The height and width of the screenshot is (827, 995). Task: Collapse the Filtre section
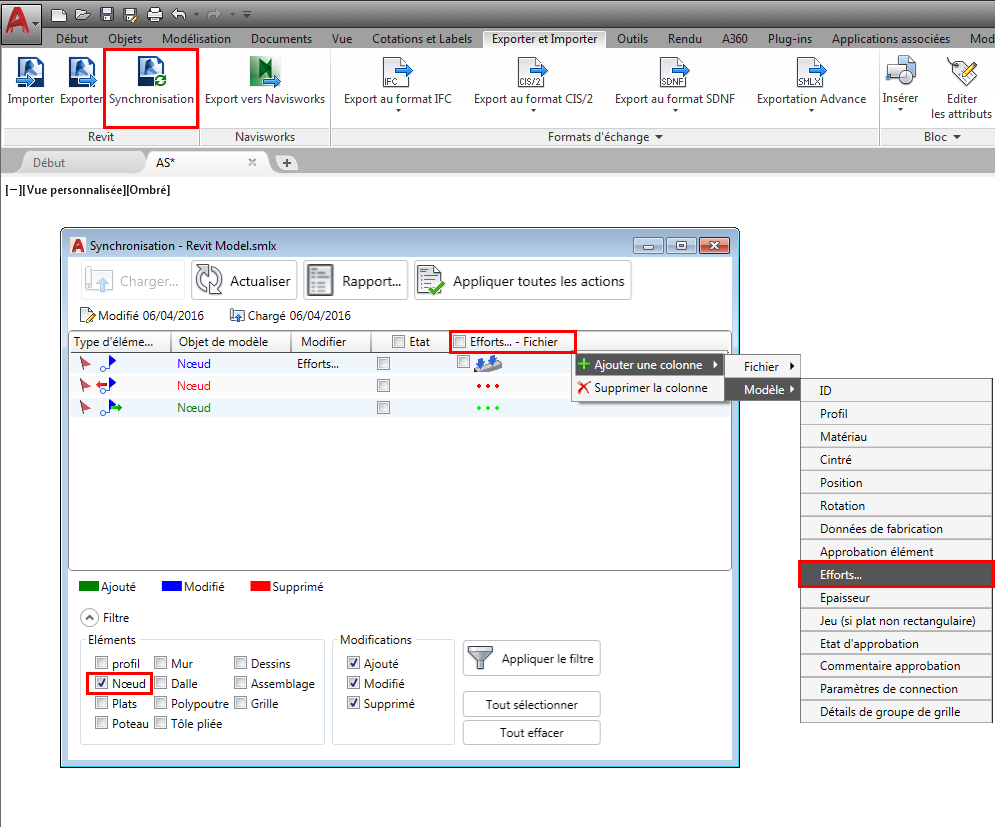click(89, 617)
